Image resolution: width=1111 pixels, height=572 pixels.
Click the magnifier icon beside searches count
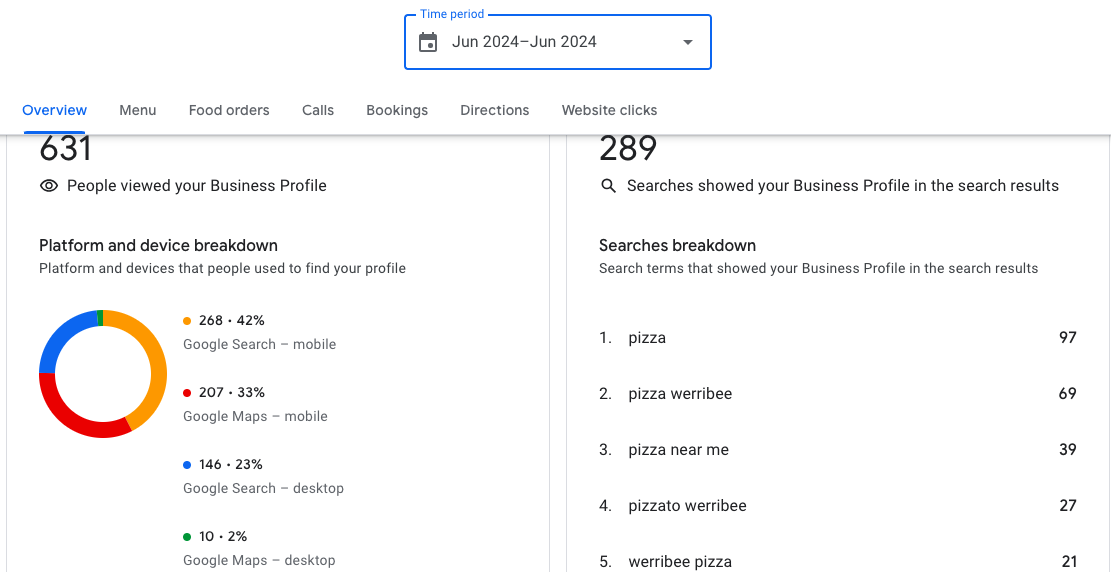pos(608,186)
